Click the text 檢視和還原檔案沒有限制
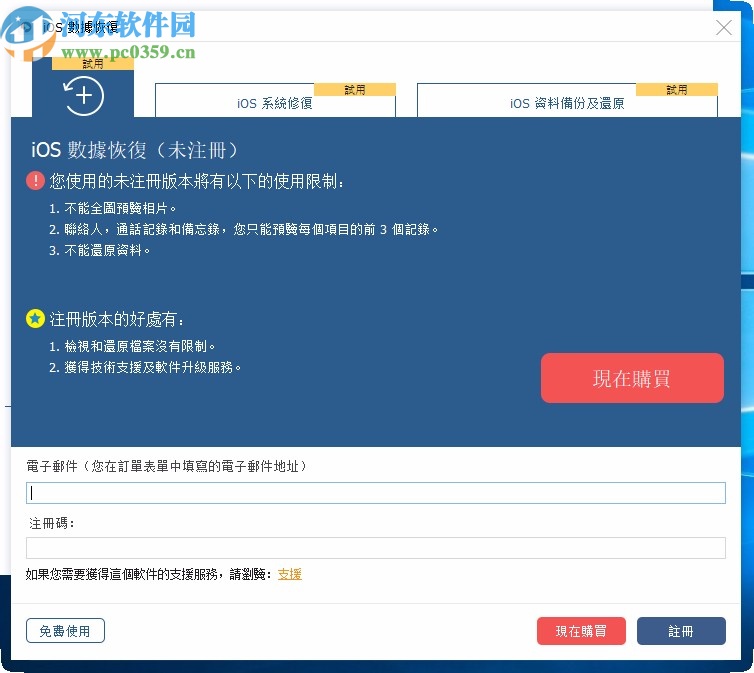The height and width of the screenshot is (673, 754). (x=132, y=346)
